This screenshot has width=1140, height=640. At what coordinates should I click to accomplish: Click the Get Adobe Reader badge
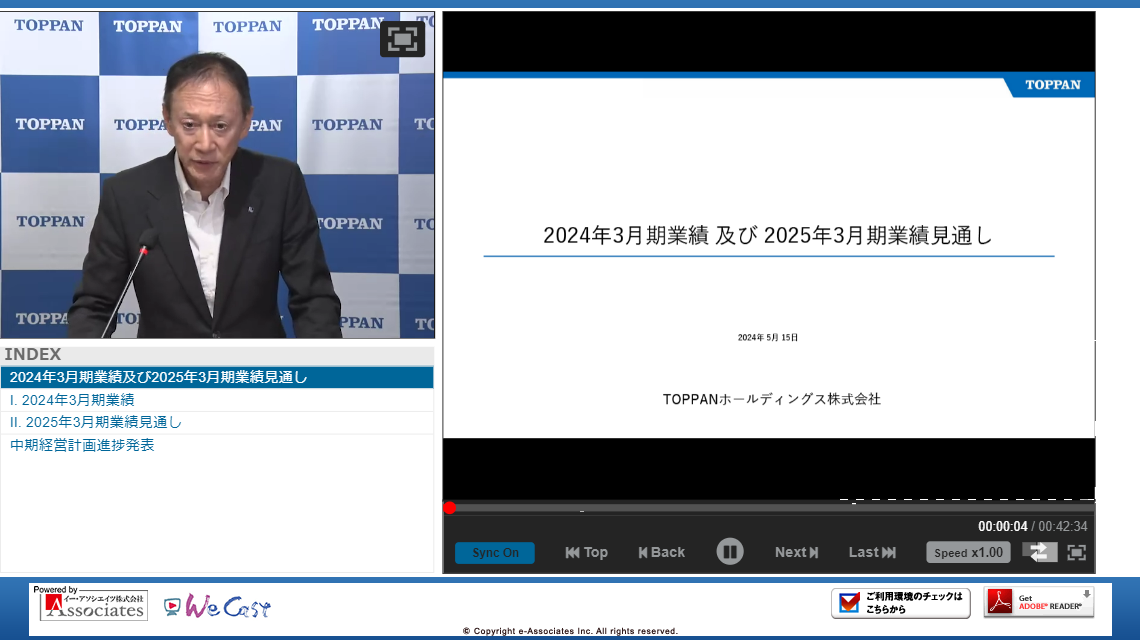1038,602
